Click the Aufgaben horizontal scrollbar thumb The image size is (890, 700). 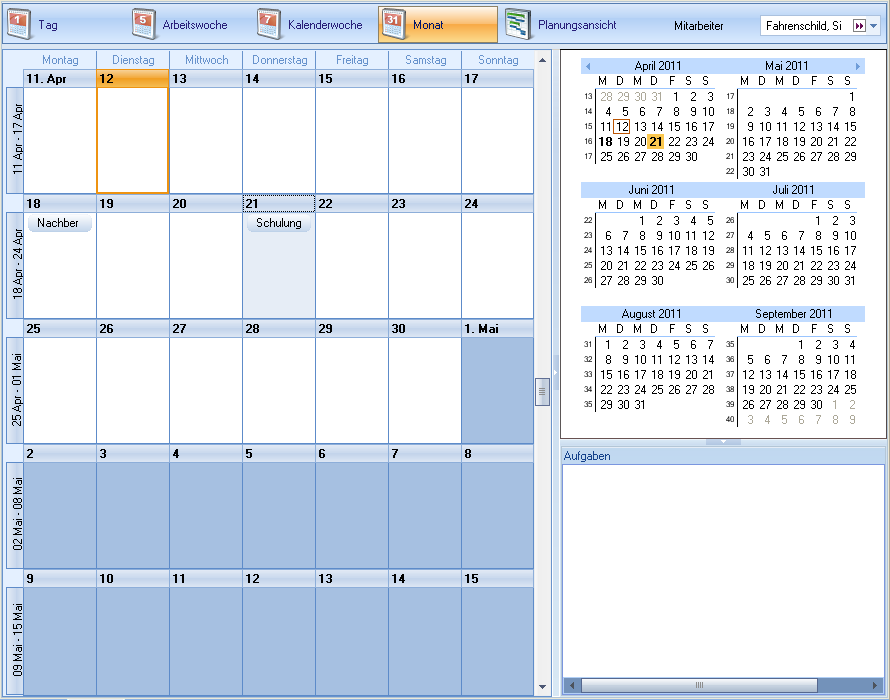[x=698, y=686]
